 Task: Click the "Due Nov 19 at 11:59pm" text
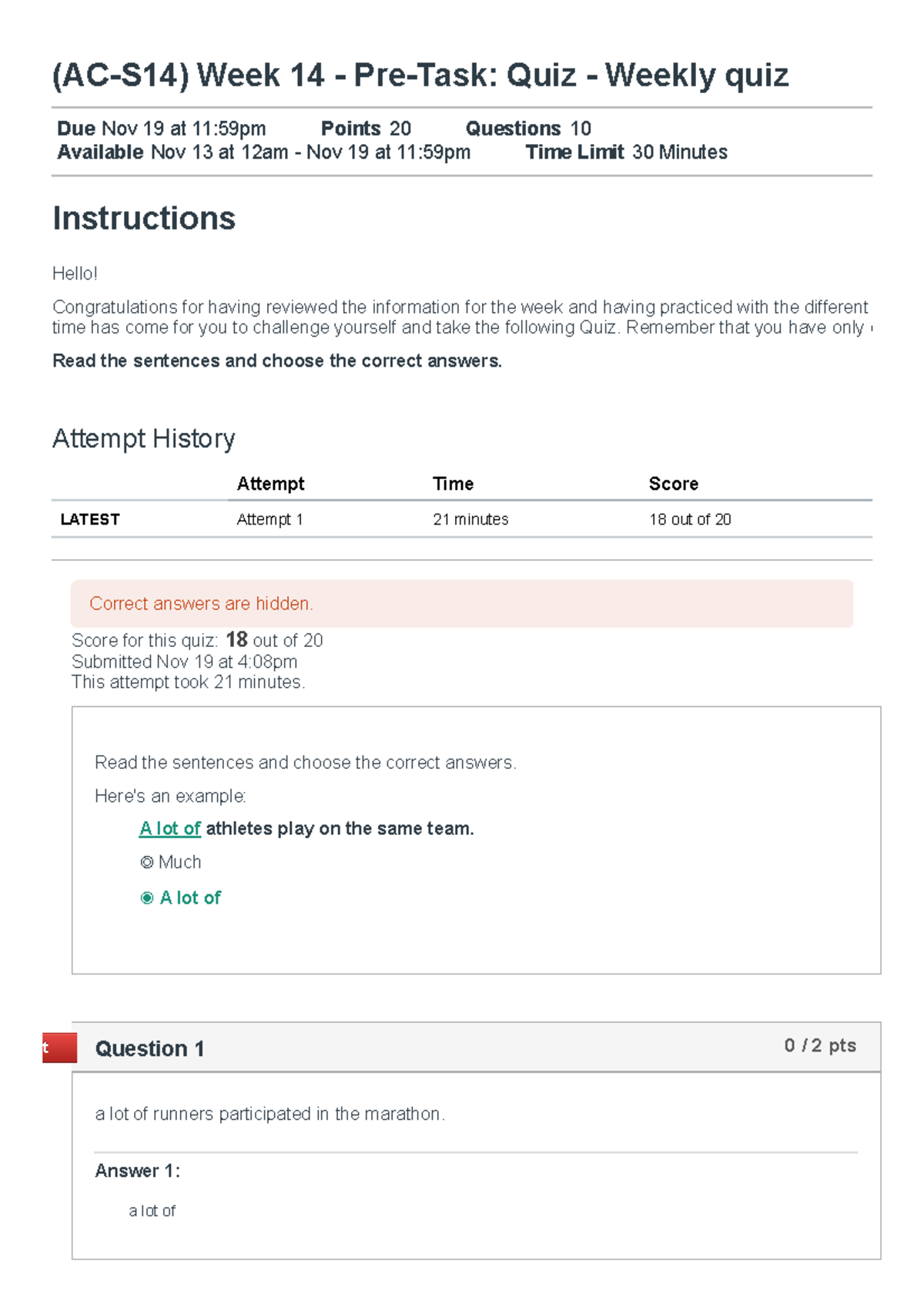click(x=162, y=129)
